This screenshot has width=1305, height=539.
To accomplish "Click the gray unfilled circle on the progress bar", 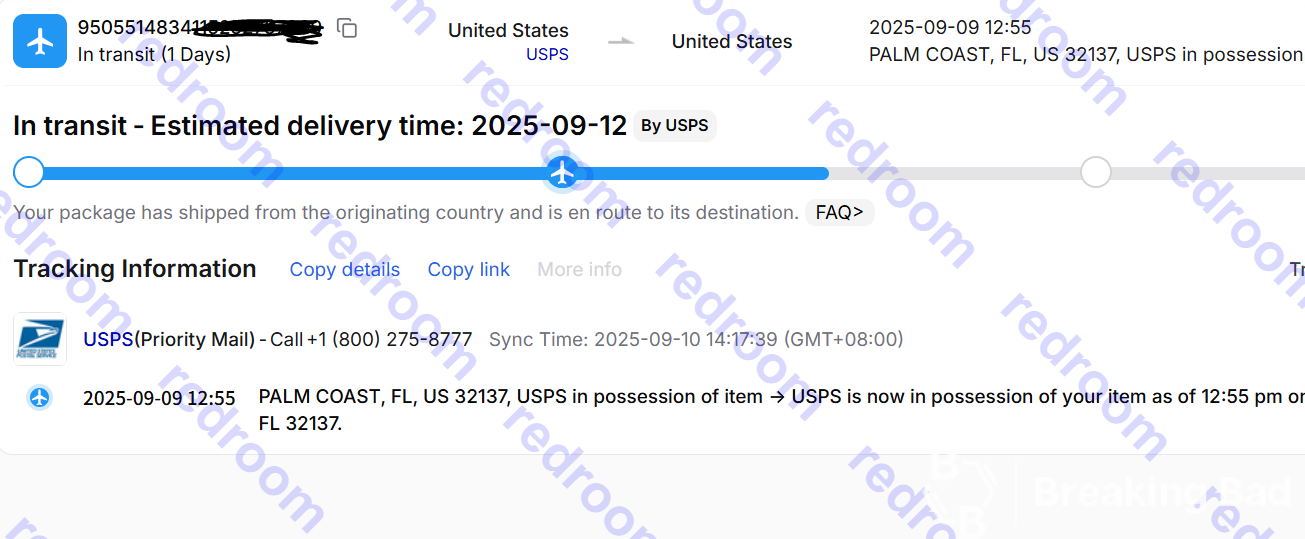I will pyautogui.click(x=1096, y=173).
